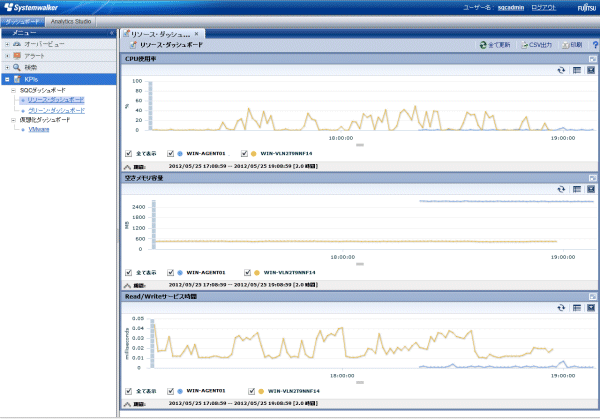Click the overview menu icon
The width and height of the screenshot is (600, 419).
[17, 44]
